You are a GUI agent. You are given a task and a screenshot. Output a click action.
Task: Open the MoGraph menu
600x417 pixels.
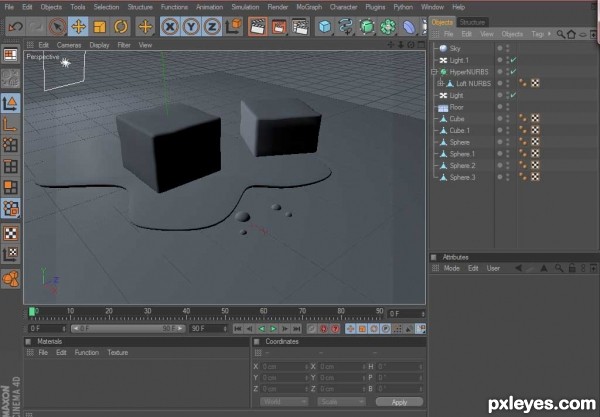click(309, 7)
